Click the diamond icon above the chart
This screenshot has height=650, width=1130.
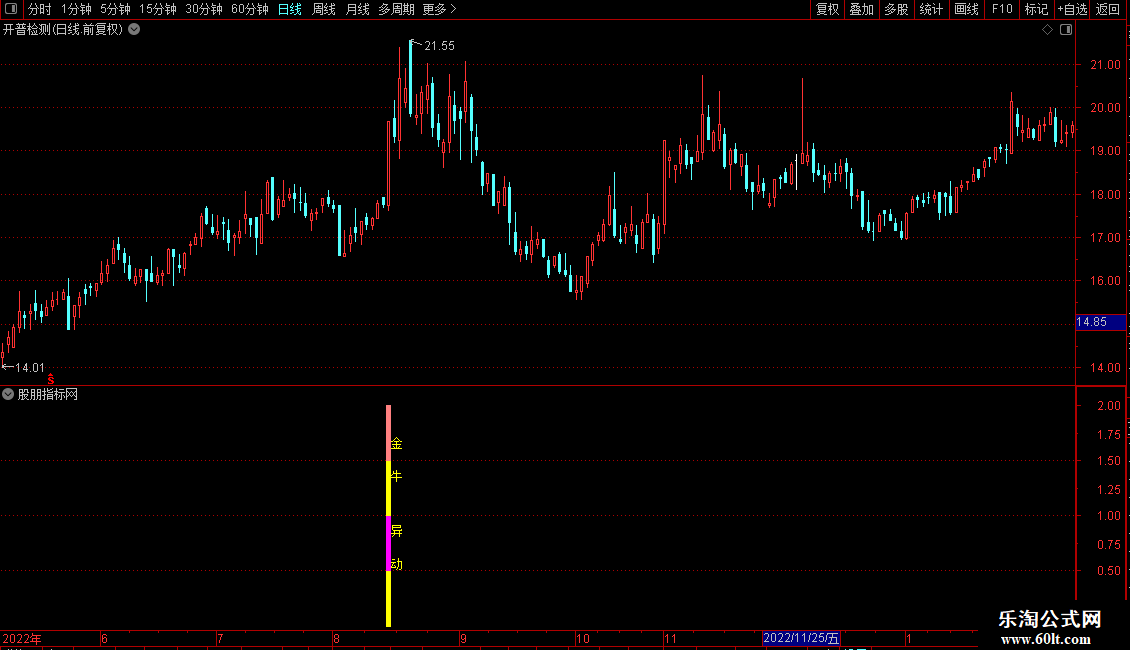[1048, 30]
